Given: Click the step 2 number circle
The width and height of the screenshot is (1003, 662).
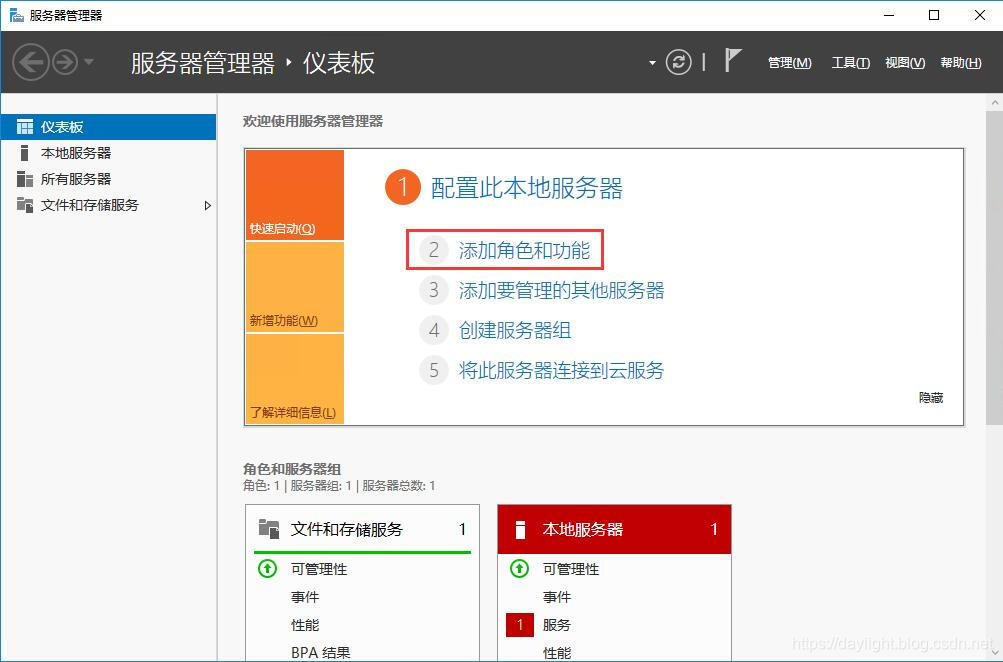Looking at the screenshot, I should click(434, 250).
